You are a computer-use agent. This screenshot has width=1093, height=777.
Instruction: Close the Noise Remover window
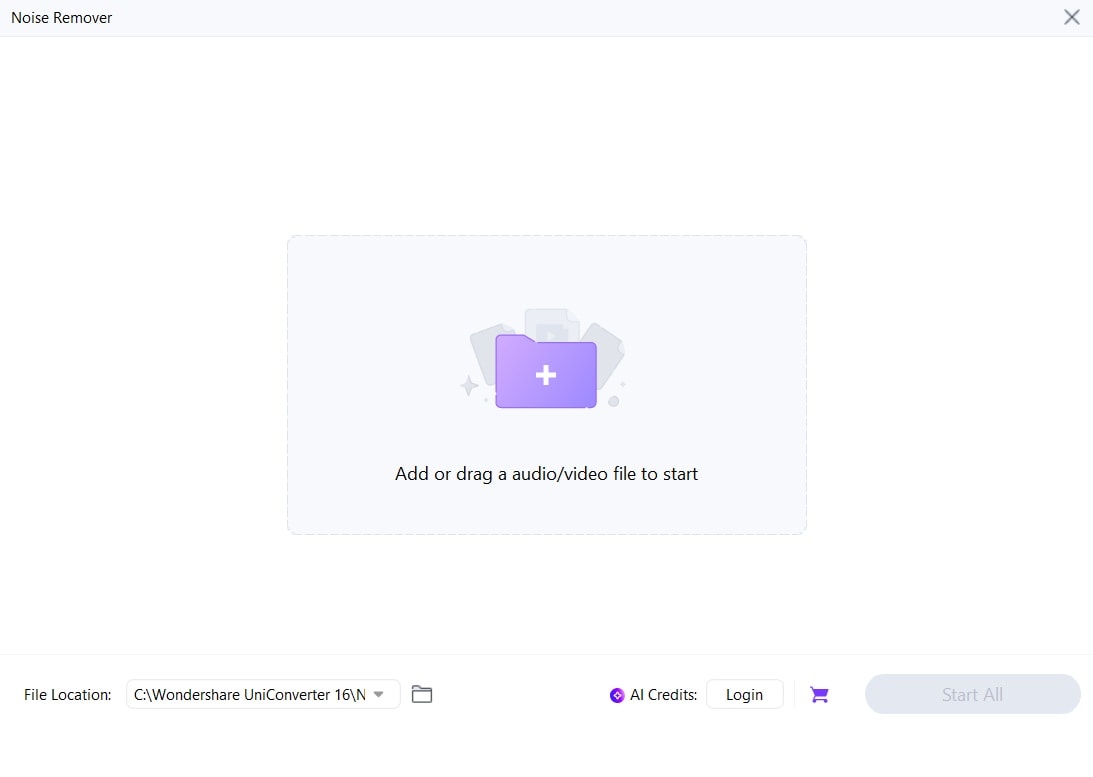click(1071, 17)
